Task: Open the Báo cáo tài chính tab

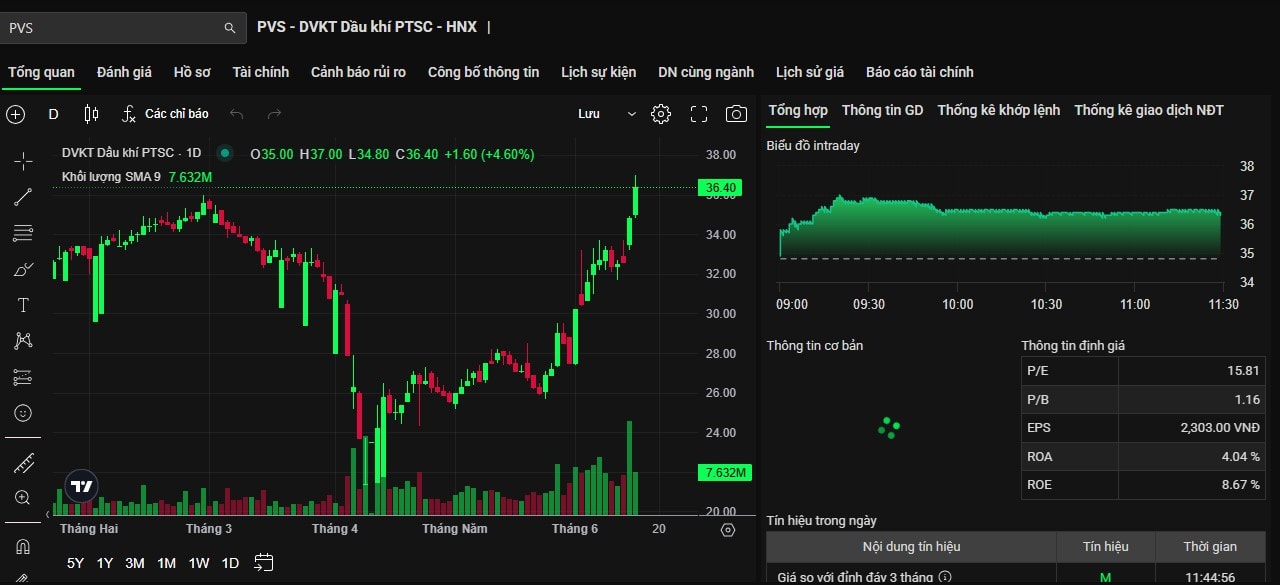Action: (x=920, y=72)
